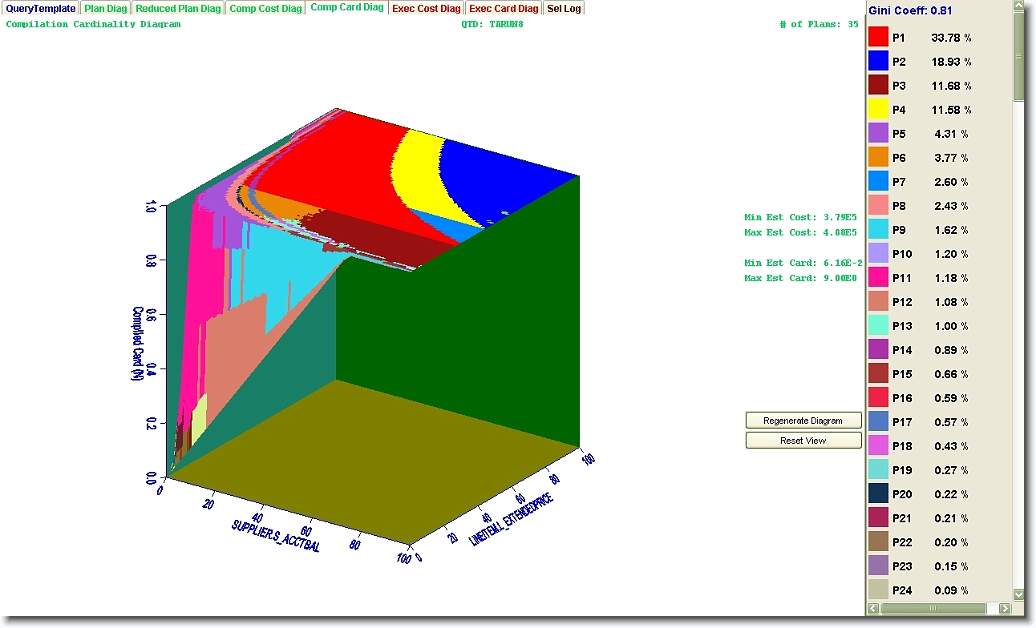Click the Regenerate Diagram button
Screen dimensions: 1036x628
tap(803, 420)
